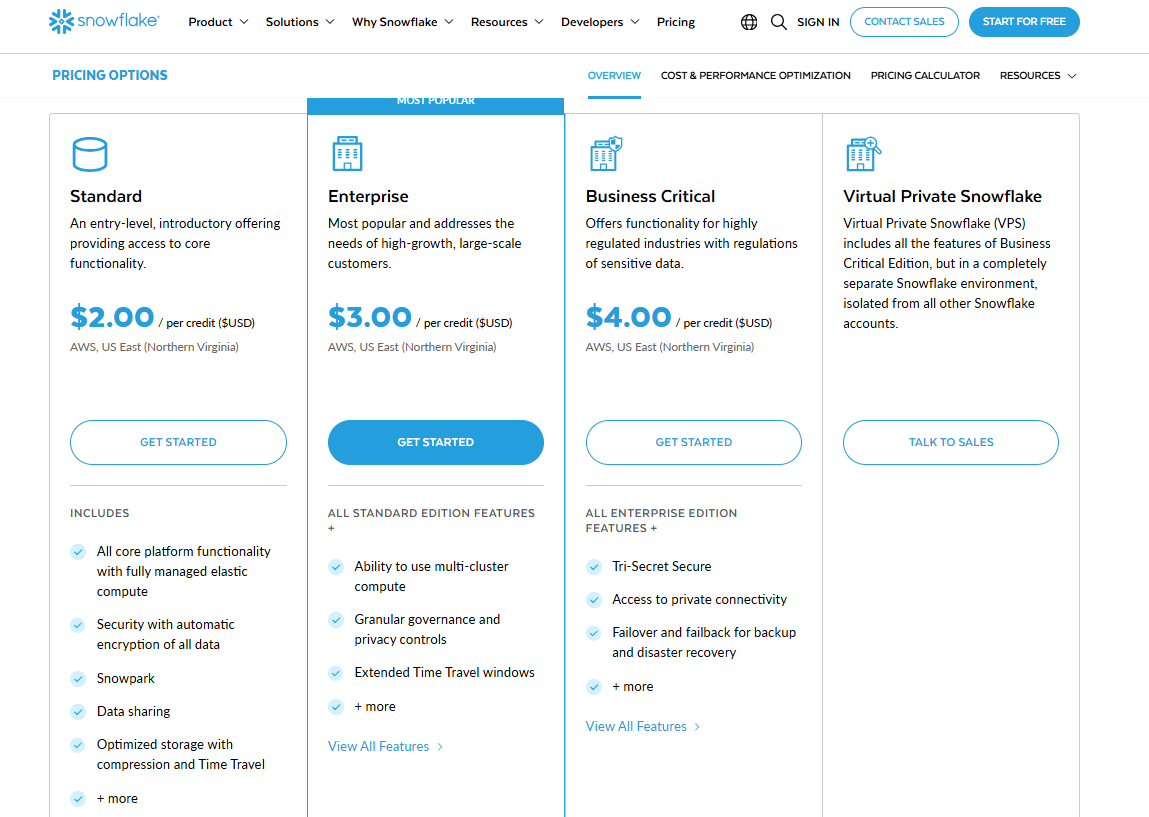This screenshot has height=817, width=1149.
Task: Click + more in Business Critical features
Action: coord(633,687)
